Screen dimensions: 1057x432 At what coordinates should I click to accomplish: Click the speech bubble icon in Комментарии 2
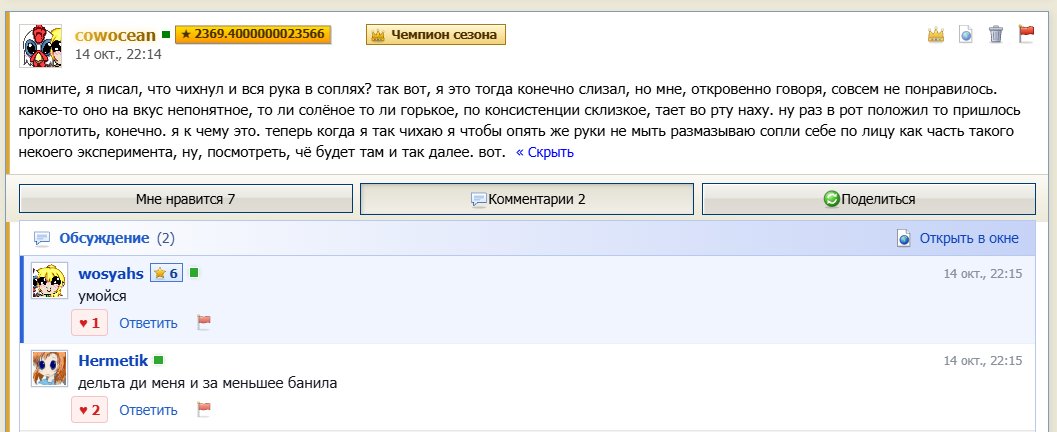coord(479,199)
